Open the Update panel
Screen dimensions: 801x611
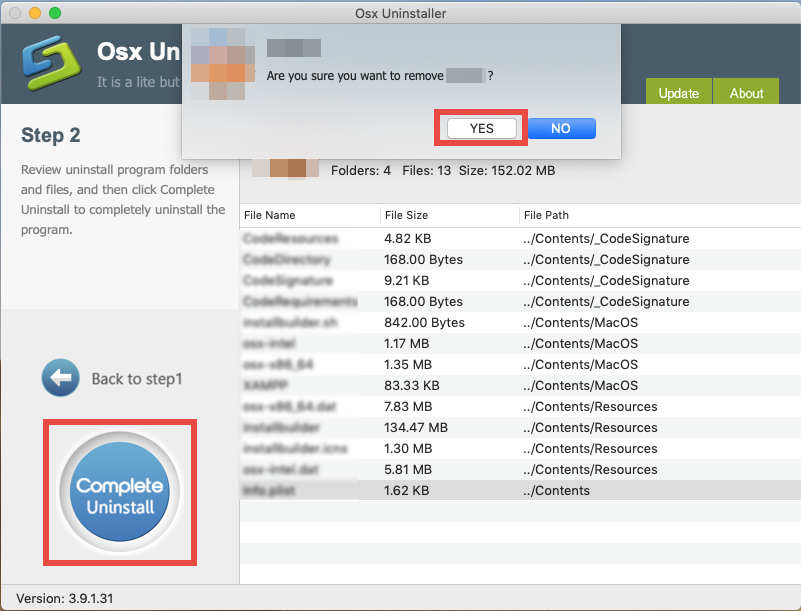point(678,93)
